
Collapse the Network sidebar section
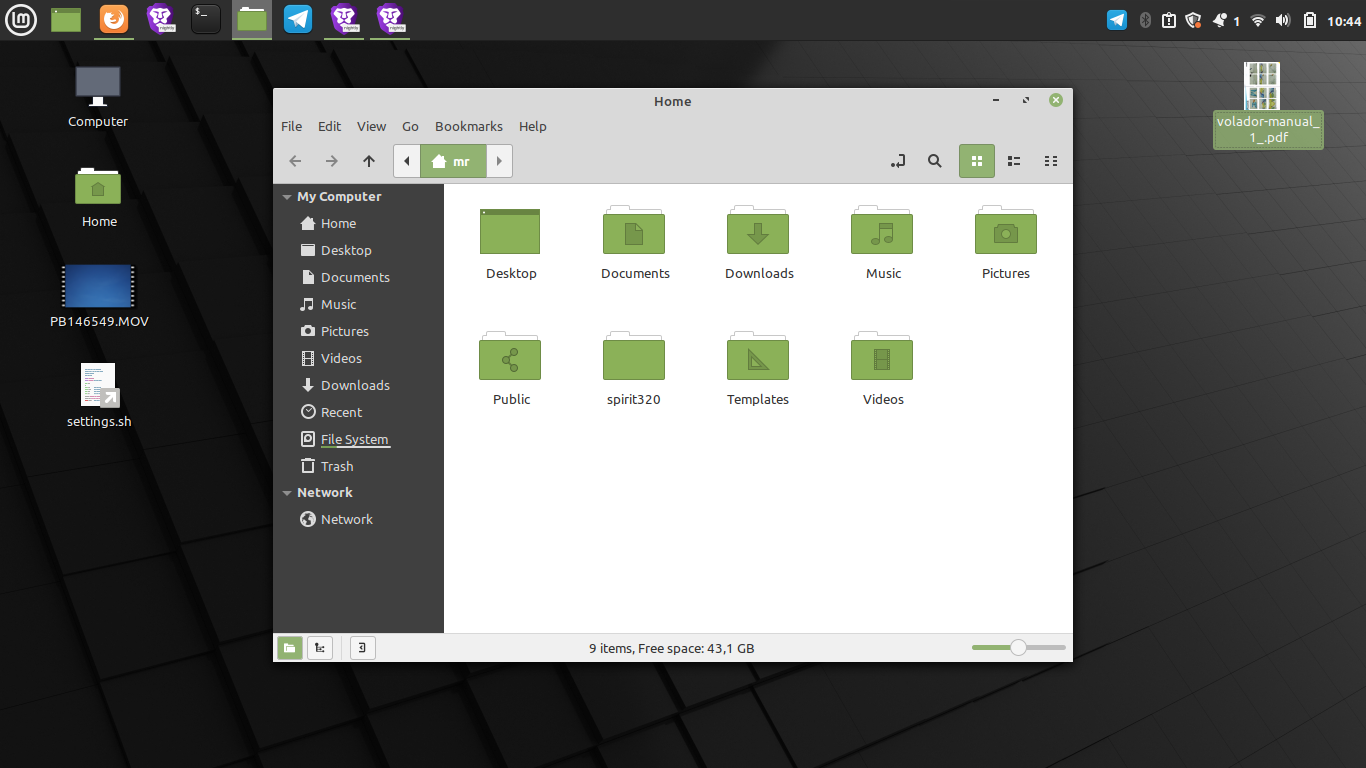(287, 493)
